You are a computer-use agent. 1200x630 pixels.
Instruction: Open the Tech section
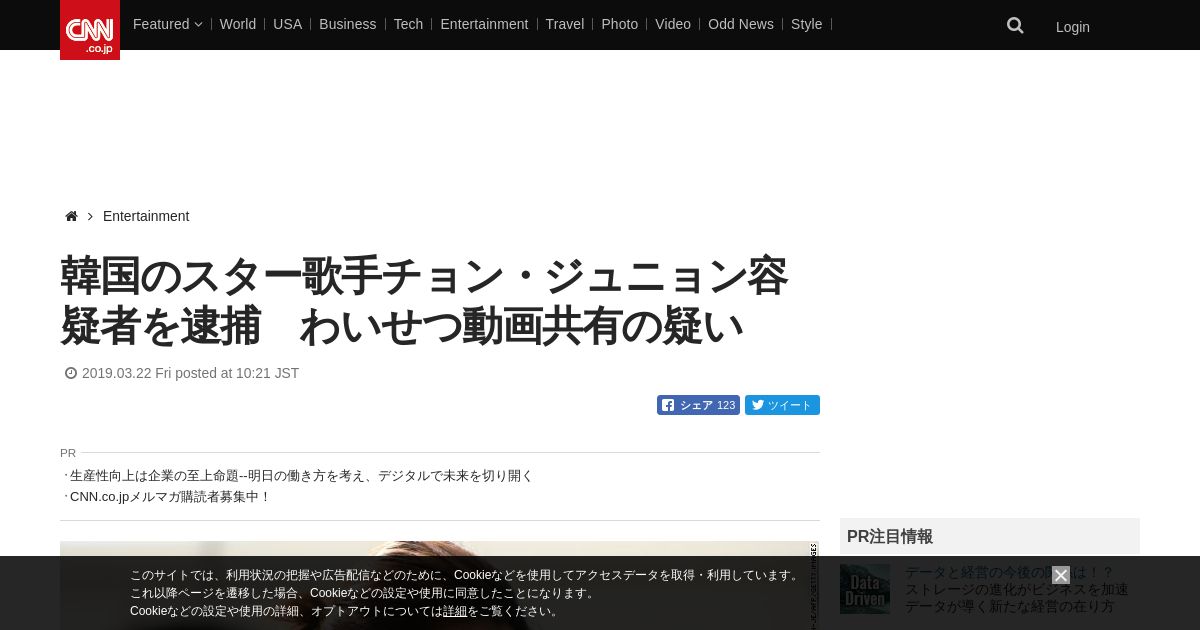click(408, 24)
